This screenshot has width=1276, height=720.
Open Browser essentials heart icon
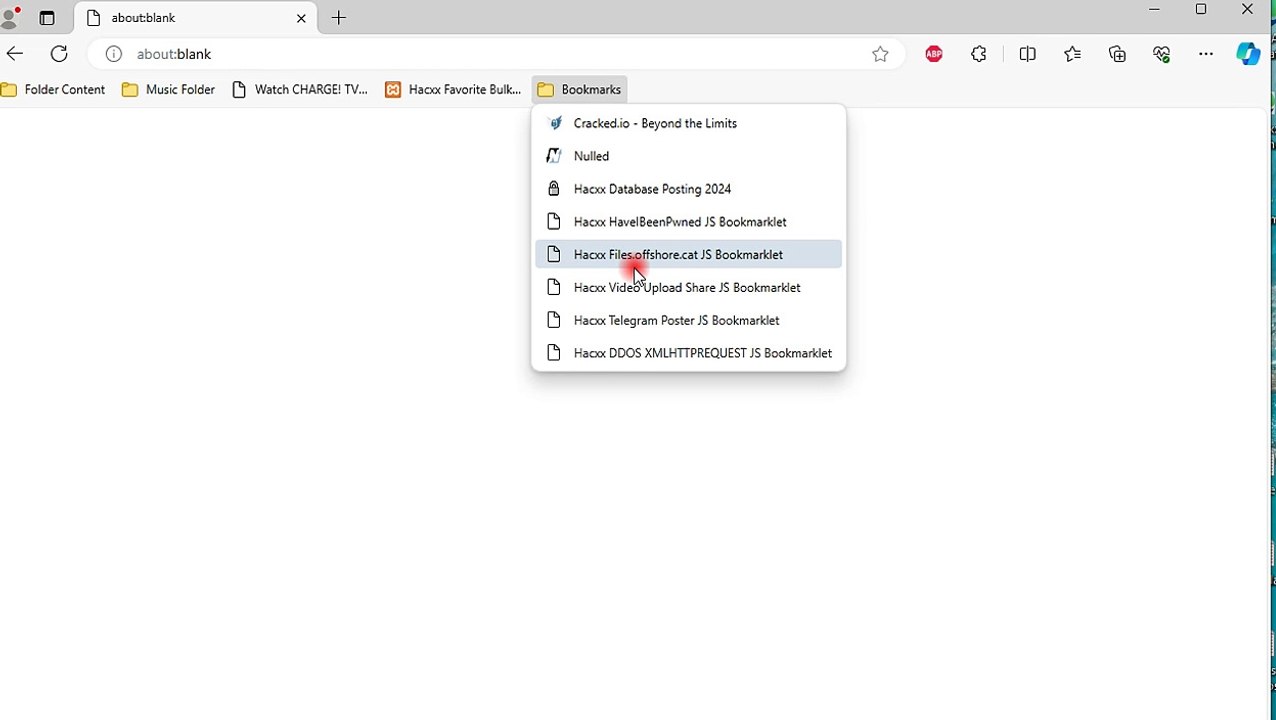pyautogui.click(x=1161, y=54)
